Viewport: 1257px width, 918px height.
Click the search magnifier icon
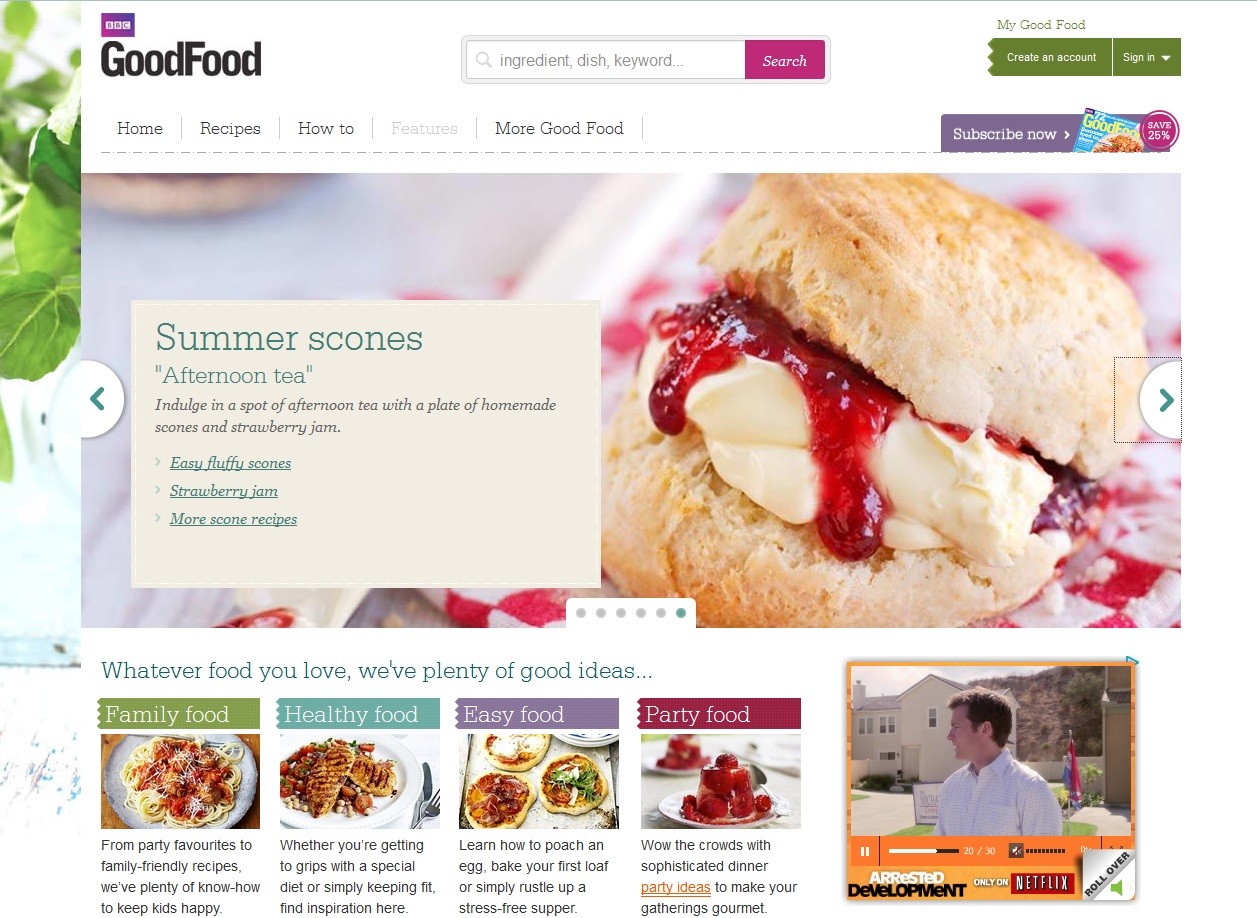[483, 60]
